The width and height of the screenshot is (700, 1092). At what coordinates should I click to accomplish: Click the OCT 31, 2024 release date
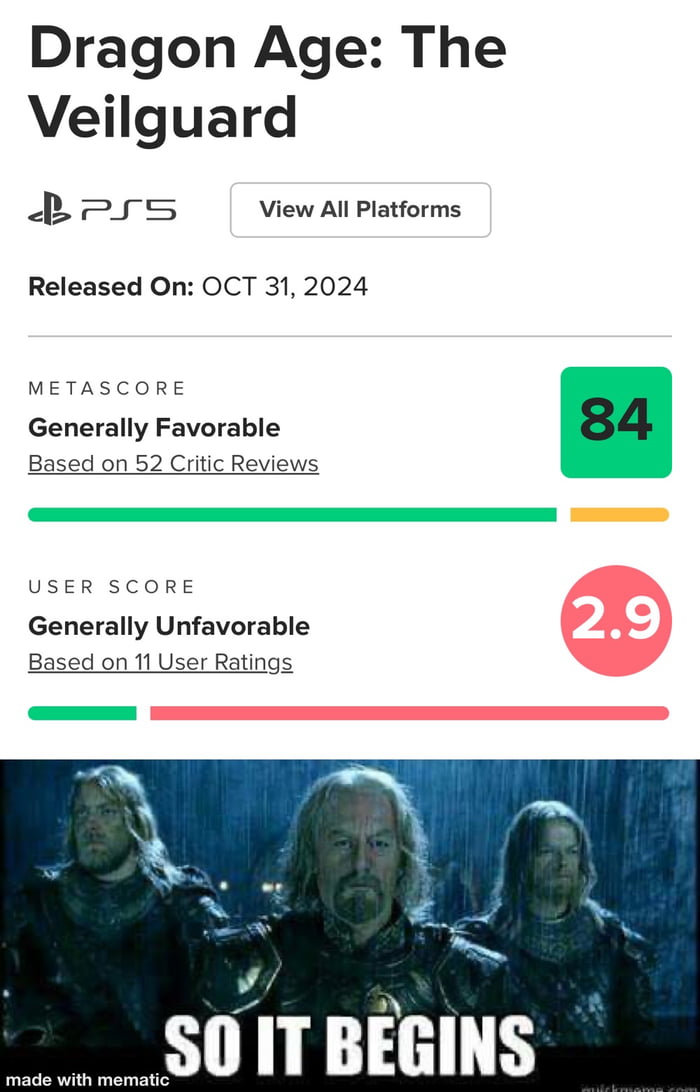coord(285,287)
